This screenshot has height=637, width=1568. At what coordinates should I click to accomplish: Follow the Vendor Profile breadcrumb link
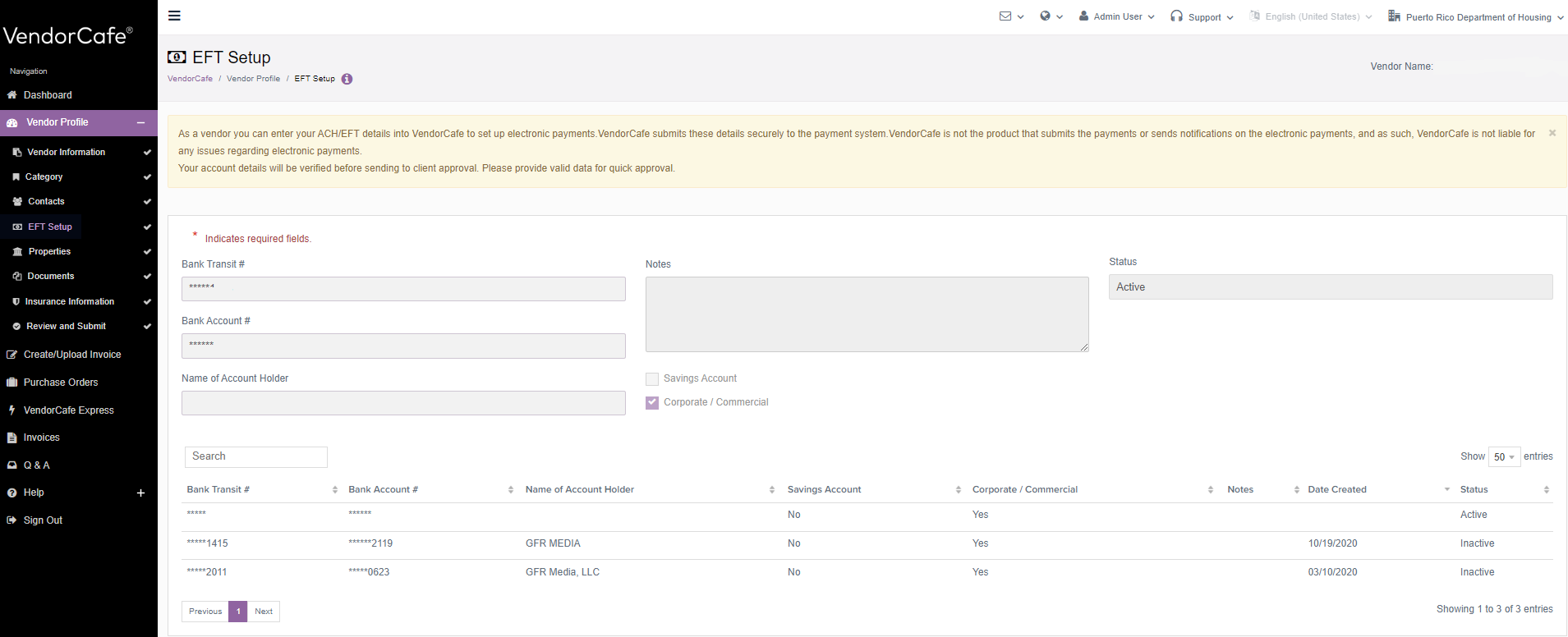253,79
